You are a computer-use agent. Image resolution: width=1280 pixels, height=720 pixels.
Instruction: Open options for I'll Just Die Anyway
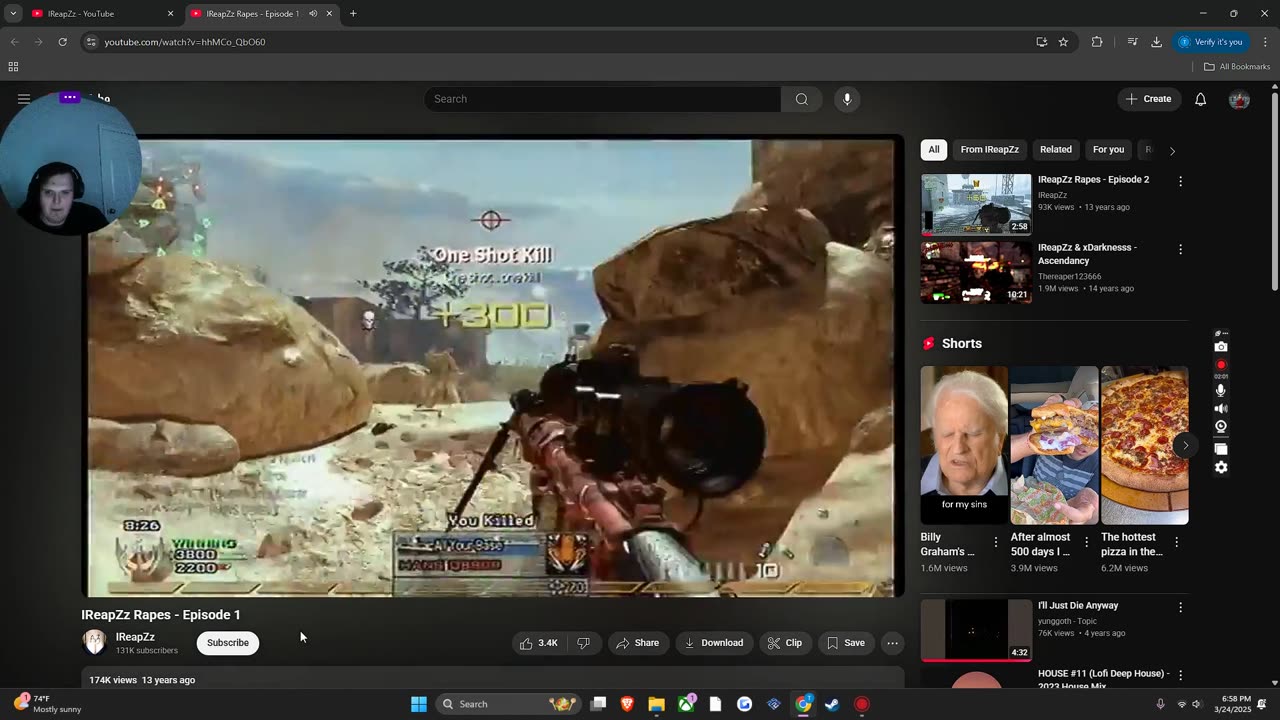pos(1180,607)
